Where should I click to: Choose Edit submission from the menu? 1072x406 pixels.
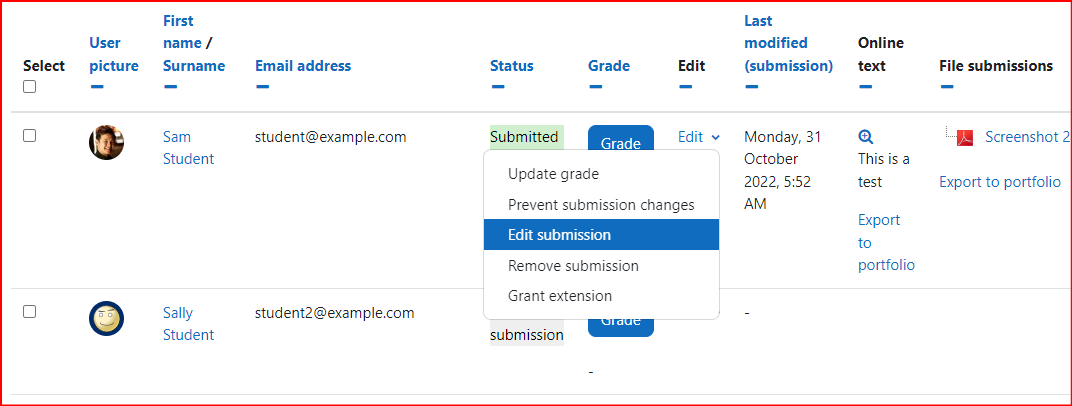[x=601, y=234]
